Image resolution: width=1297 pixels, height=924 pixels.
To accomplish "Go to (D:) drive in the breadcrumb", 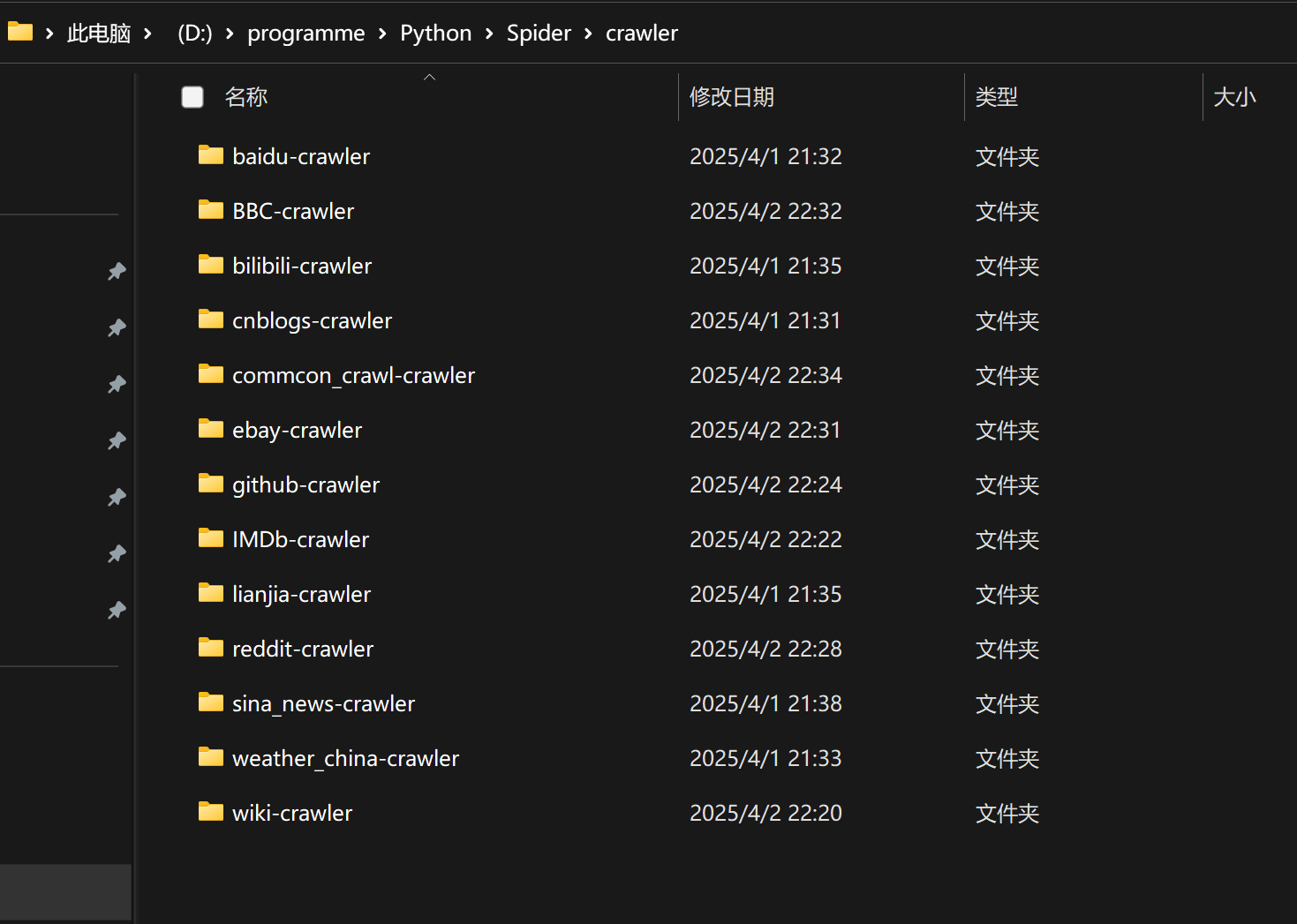I will 195,34.
